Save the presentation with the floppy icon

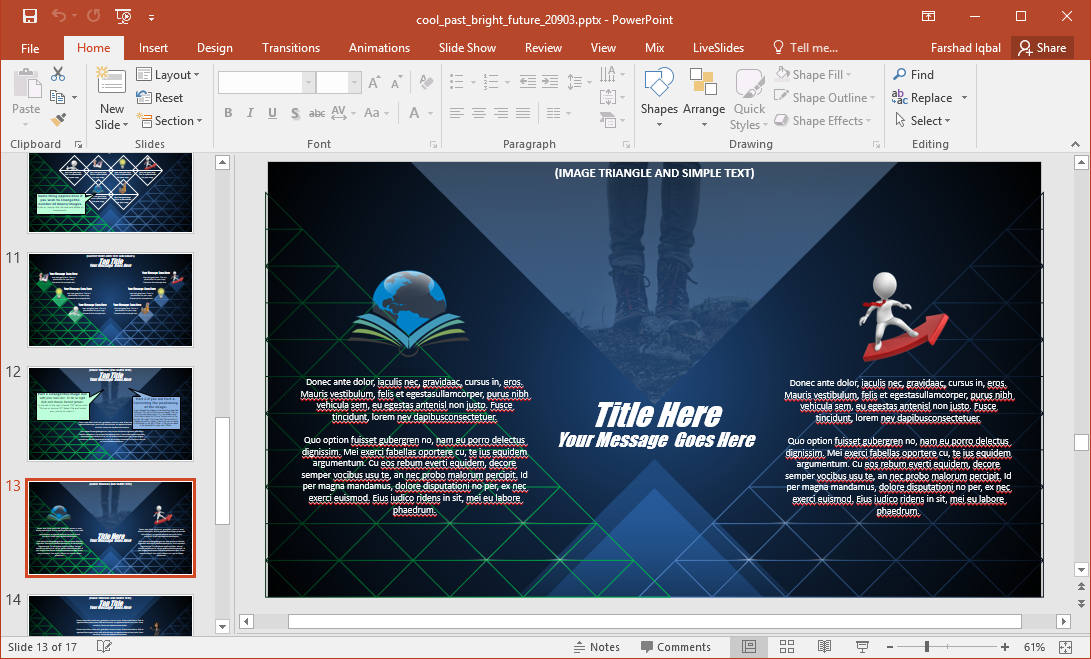(x=30, y=17)
